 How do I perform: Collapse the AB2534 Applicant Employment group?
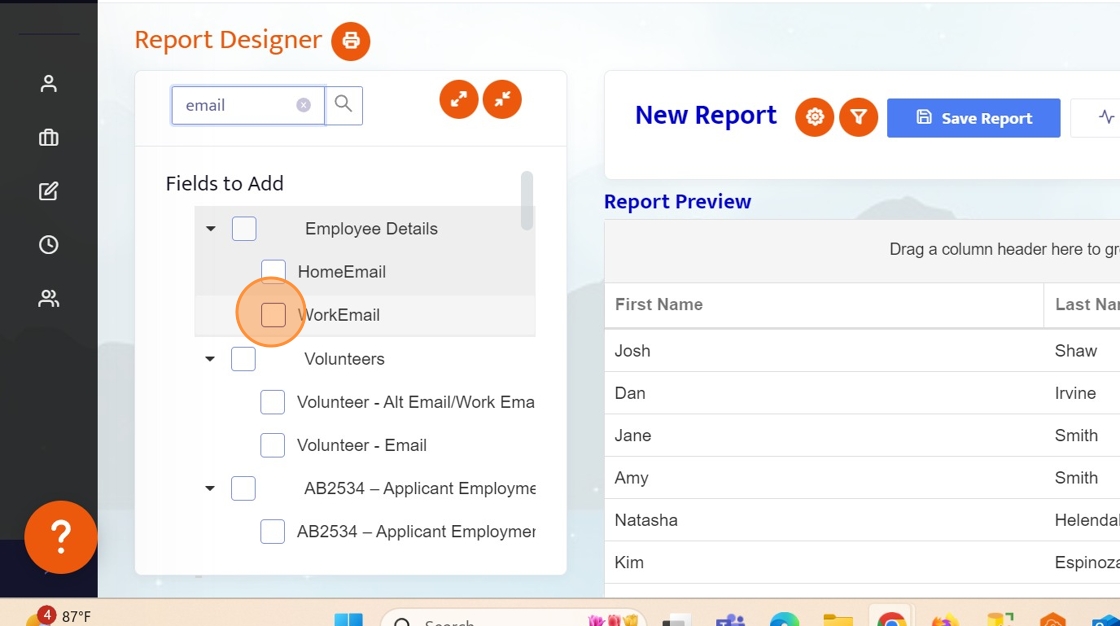(210, 489)
